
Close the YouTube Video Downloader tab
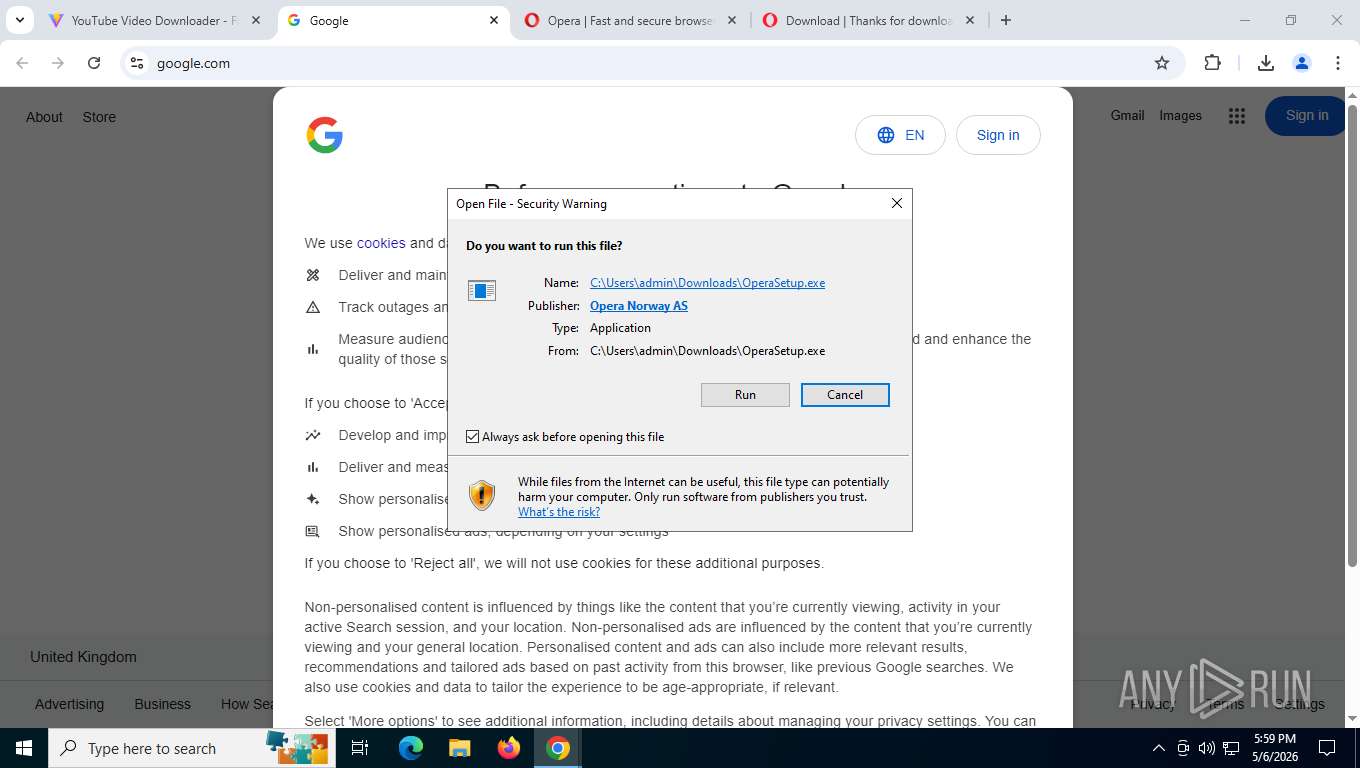point(256,20)
